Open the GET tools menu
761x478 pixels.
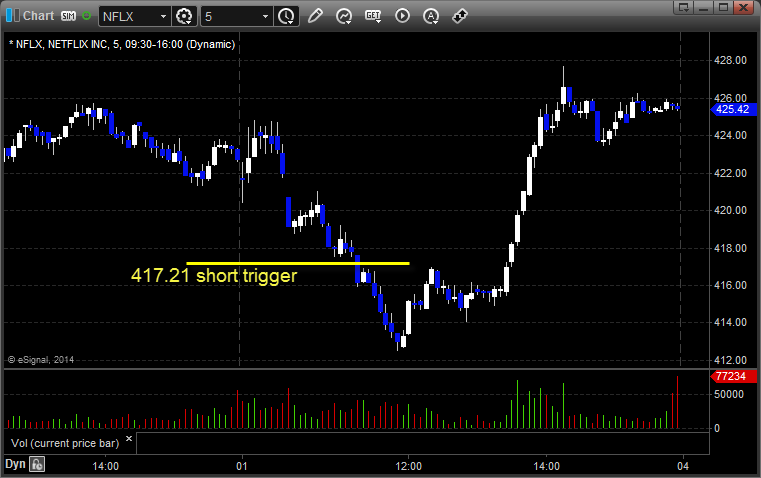point(373,16)
